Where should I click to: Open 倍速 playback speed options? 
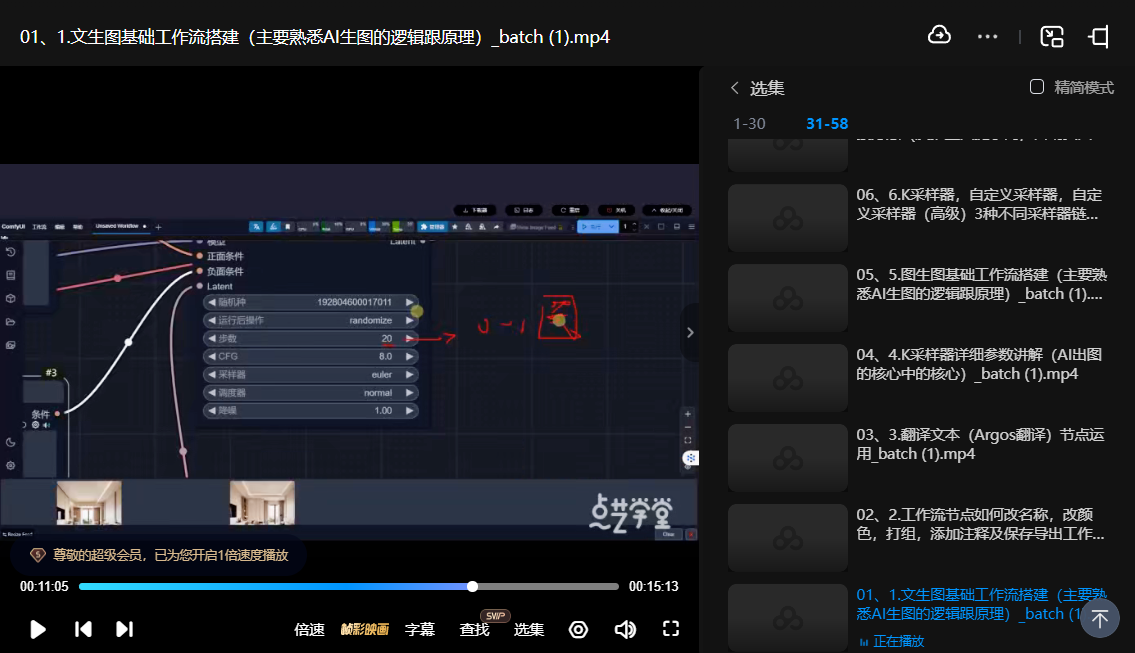click(309, 630)
